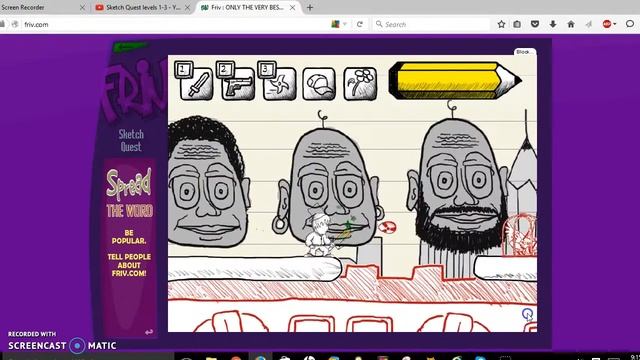This screenshot has width=640, height=360.
Task: Click the flower item icon
Action: click(x=360, y=84)
